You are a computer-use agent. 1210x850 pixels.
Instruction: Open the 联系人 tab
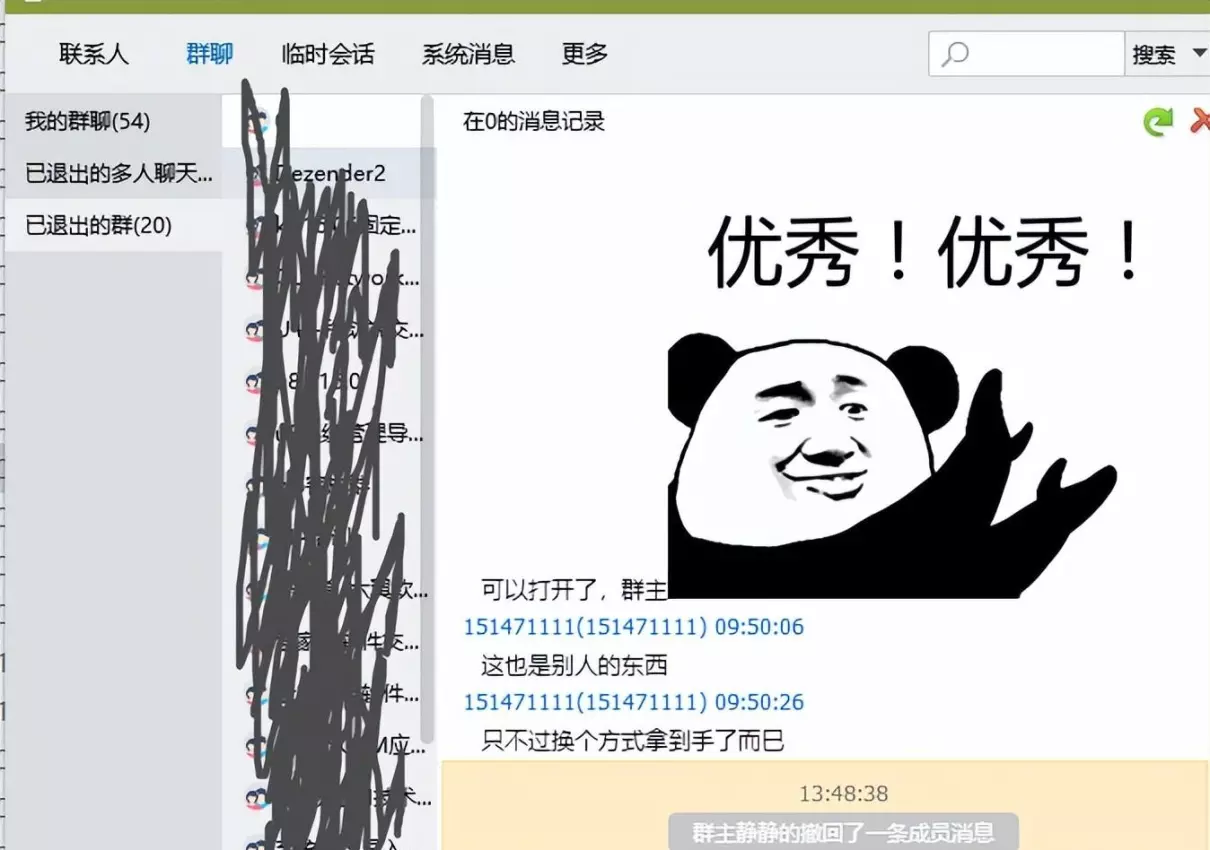coord(94,54)
